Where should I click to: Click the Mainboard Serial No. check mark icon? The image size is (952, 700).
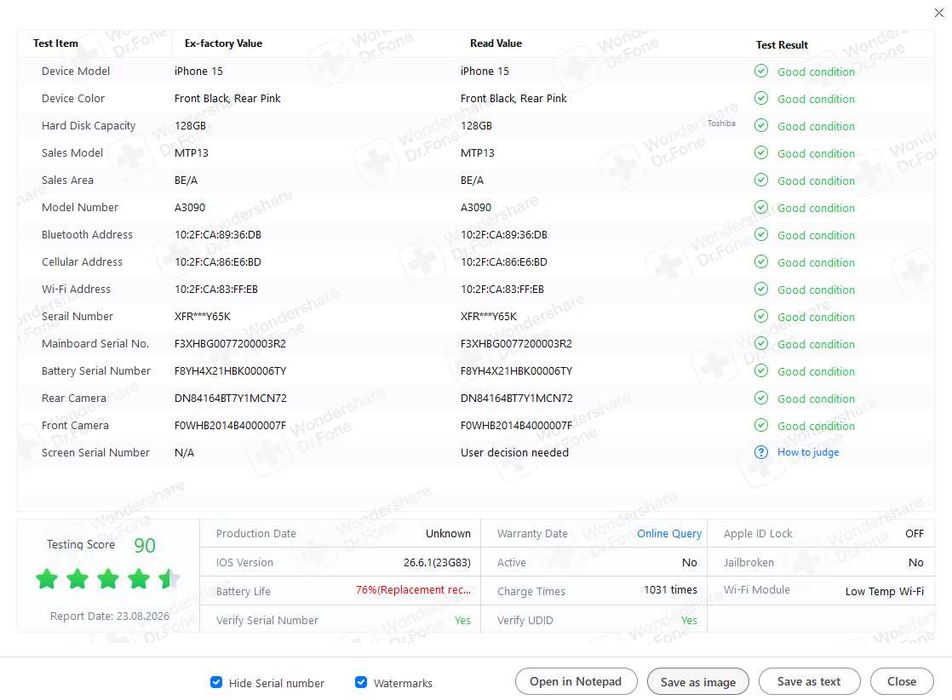pyautogui.click(x=761, y=344)
